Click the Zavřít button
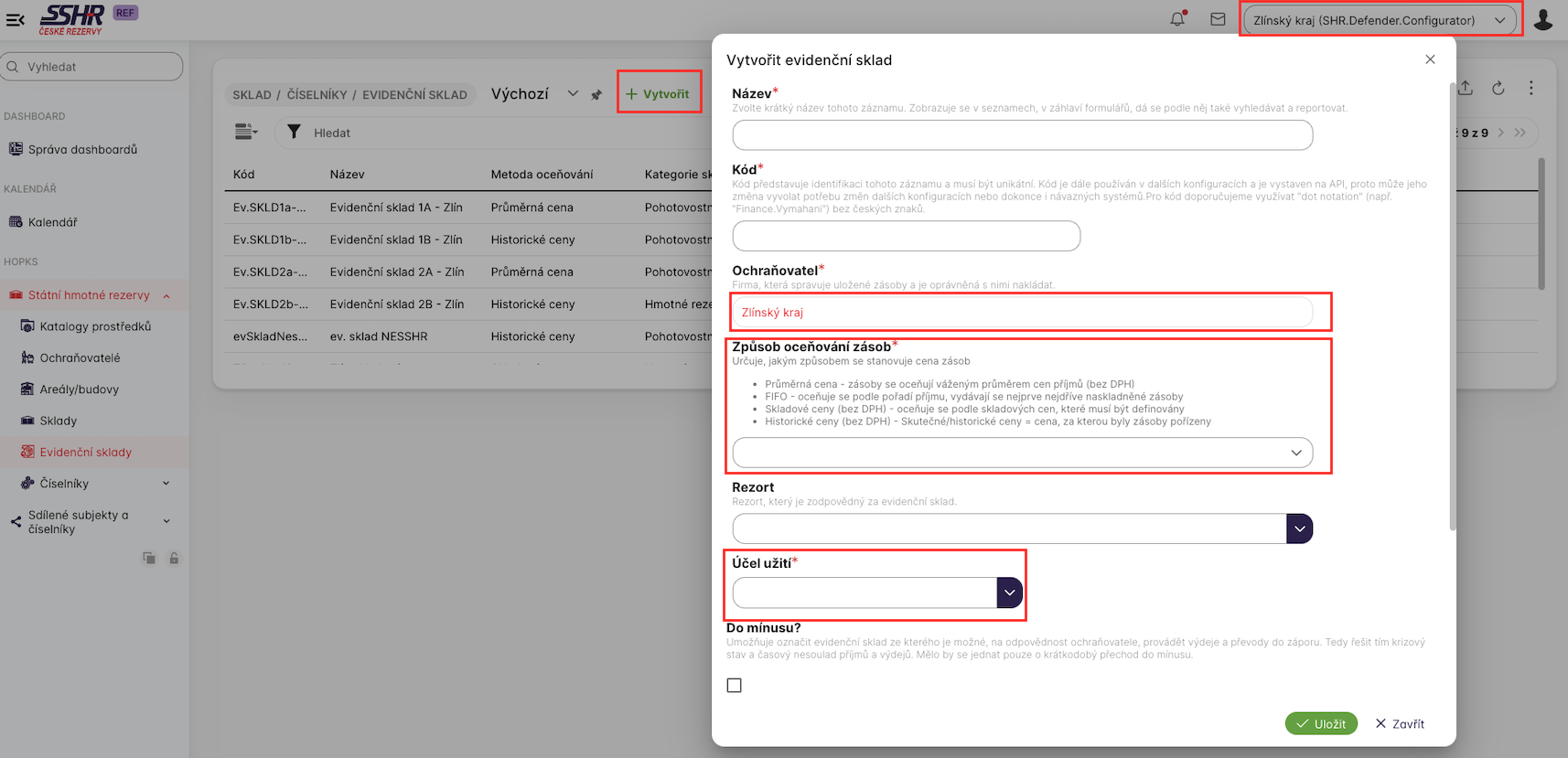 pos(1400,724)
